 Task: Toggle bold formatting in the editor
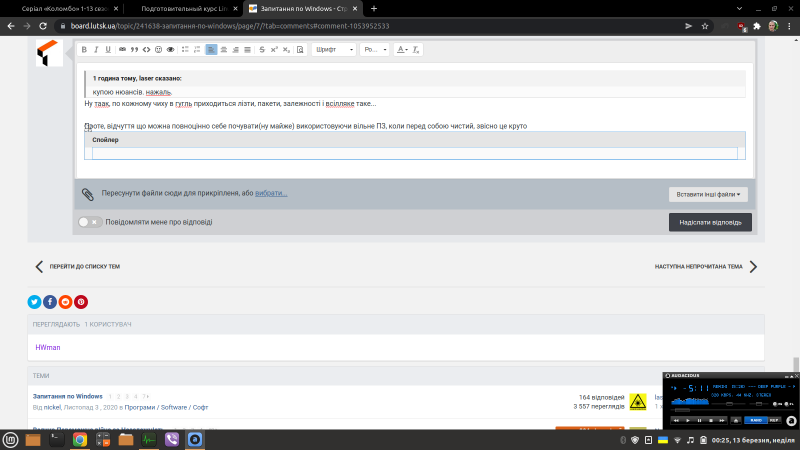[x=84, y=49]
